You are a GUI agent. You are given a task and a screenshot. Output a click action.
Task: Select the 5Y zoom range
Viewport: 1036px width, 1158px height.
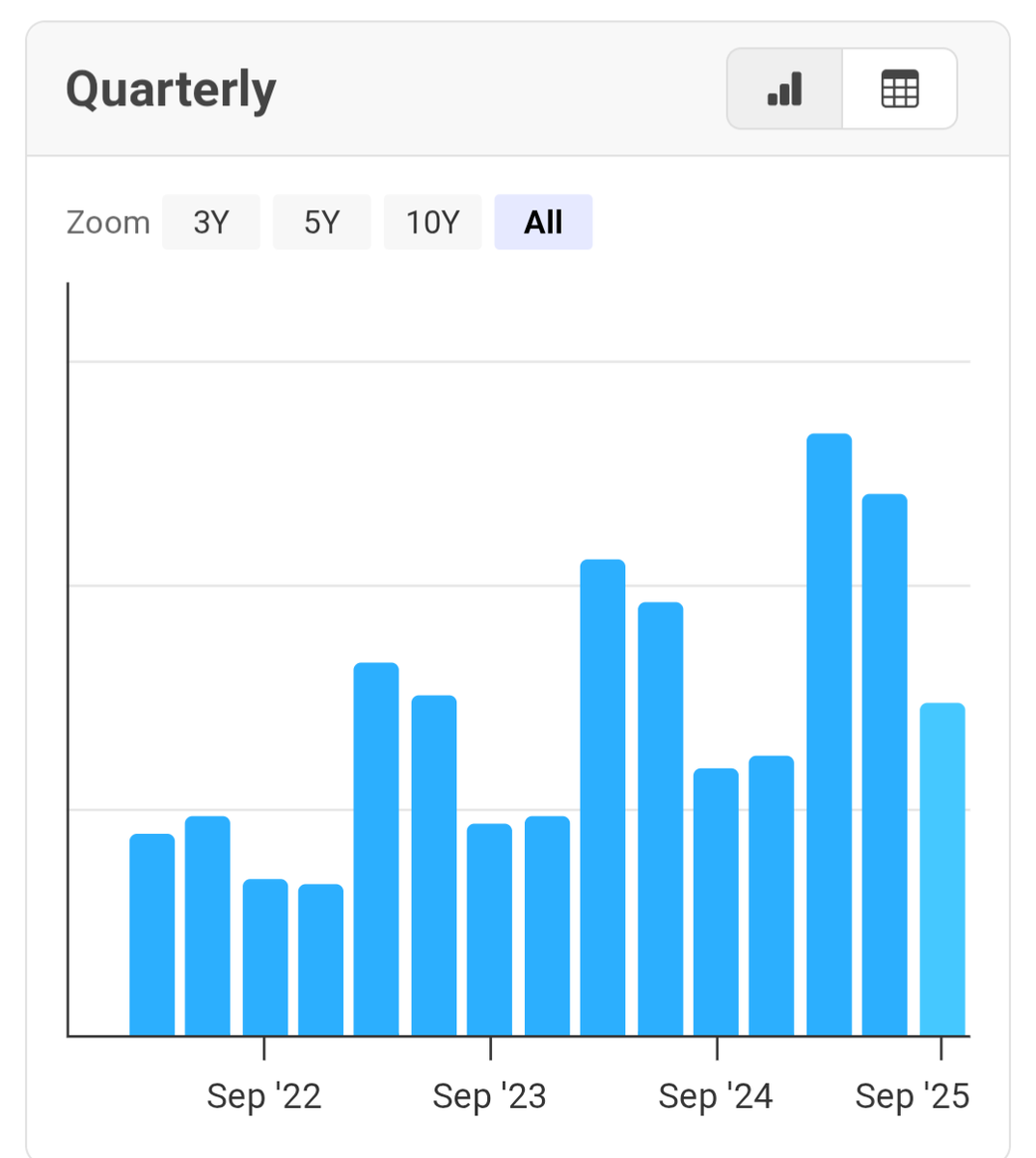pos(322,222)
